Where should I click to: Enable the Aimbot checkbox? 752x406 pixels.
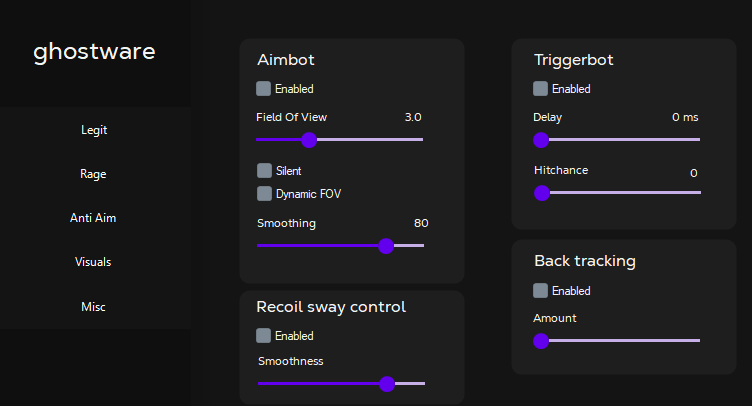pyautogui.click(x=263, y=89)
